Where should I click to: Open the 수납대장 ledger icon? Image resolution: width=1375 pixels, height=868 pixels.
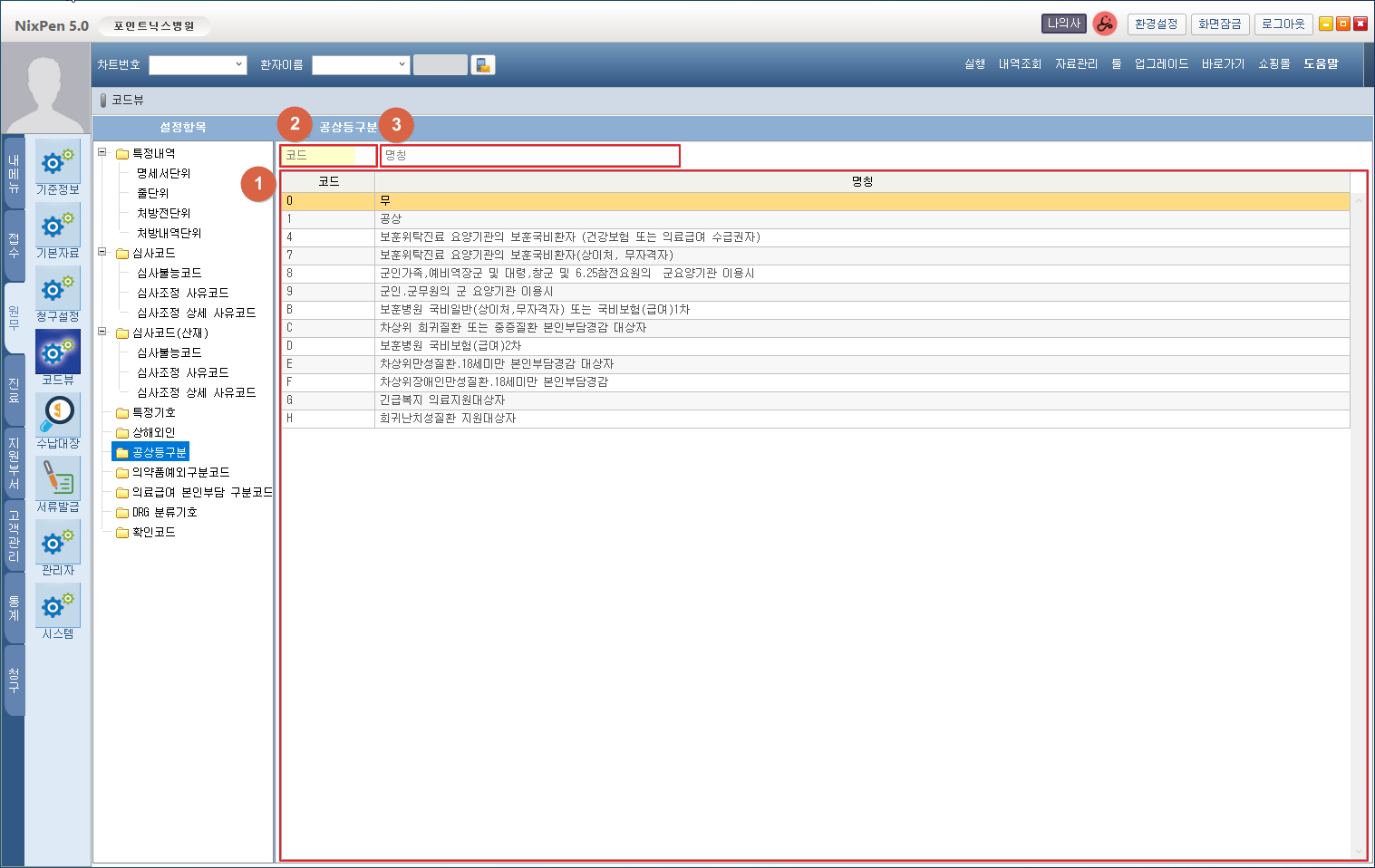click(58, 416)
